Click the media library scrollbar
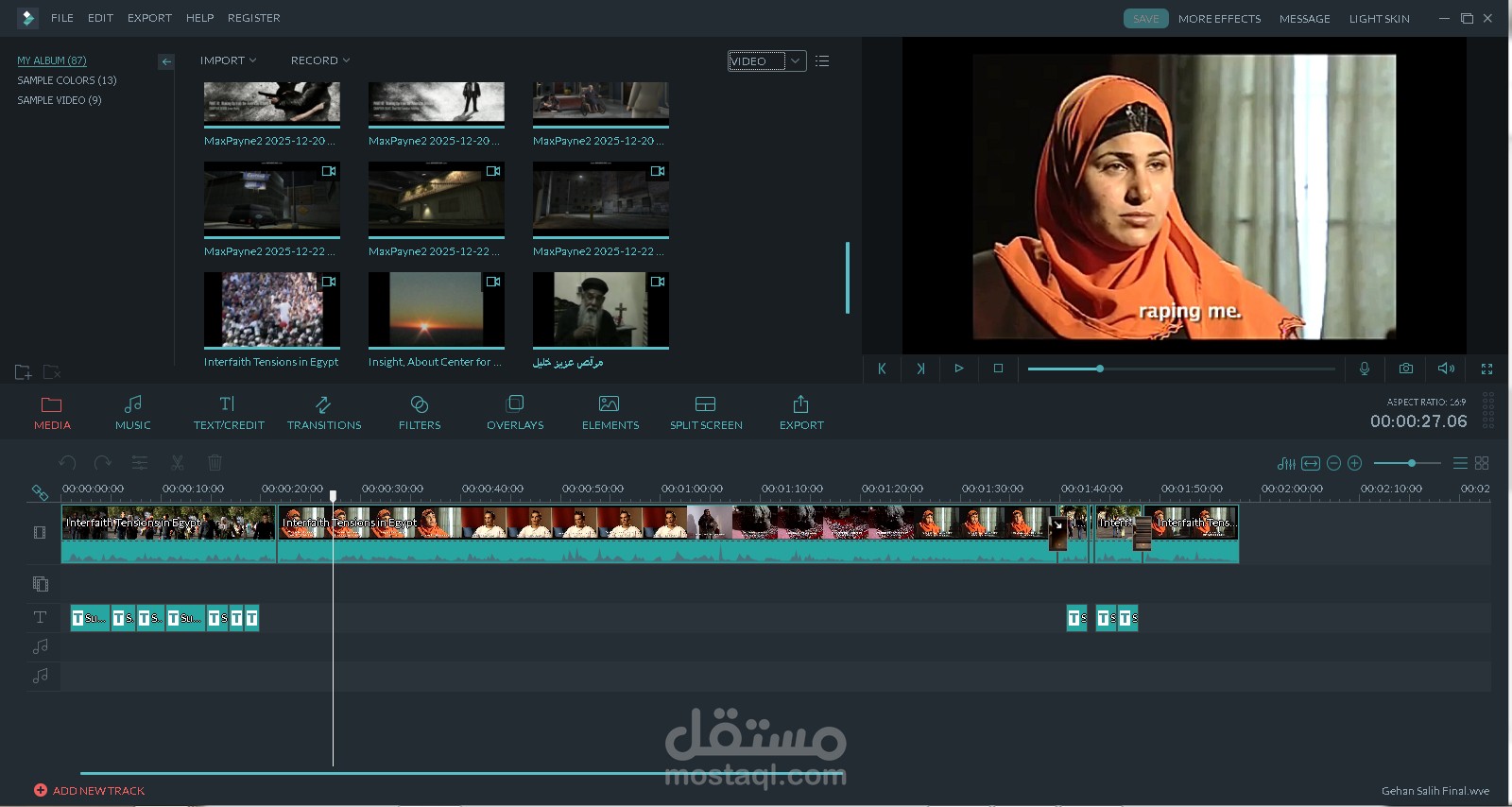The width and height of the screenshot is (1512, 807). click(847, 278)
